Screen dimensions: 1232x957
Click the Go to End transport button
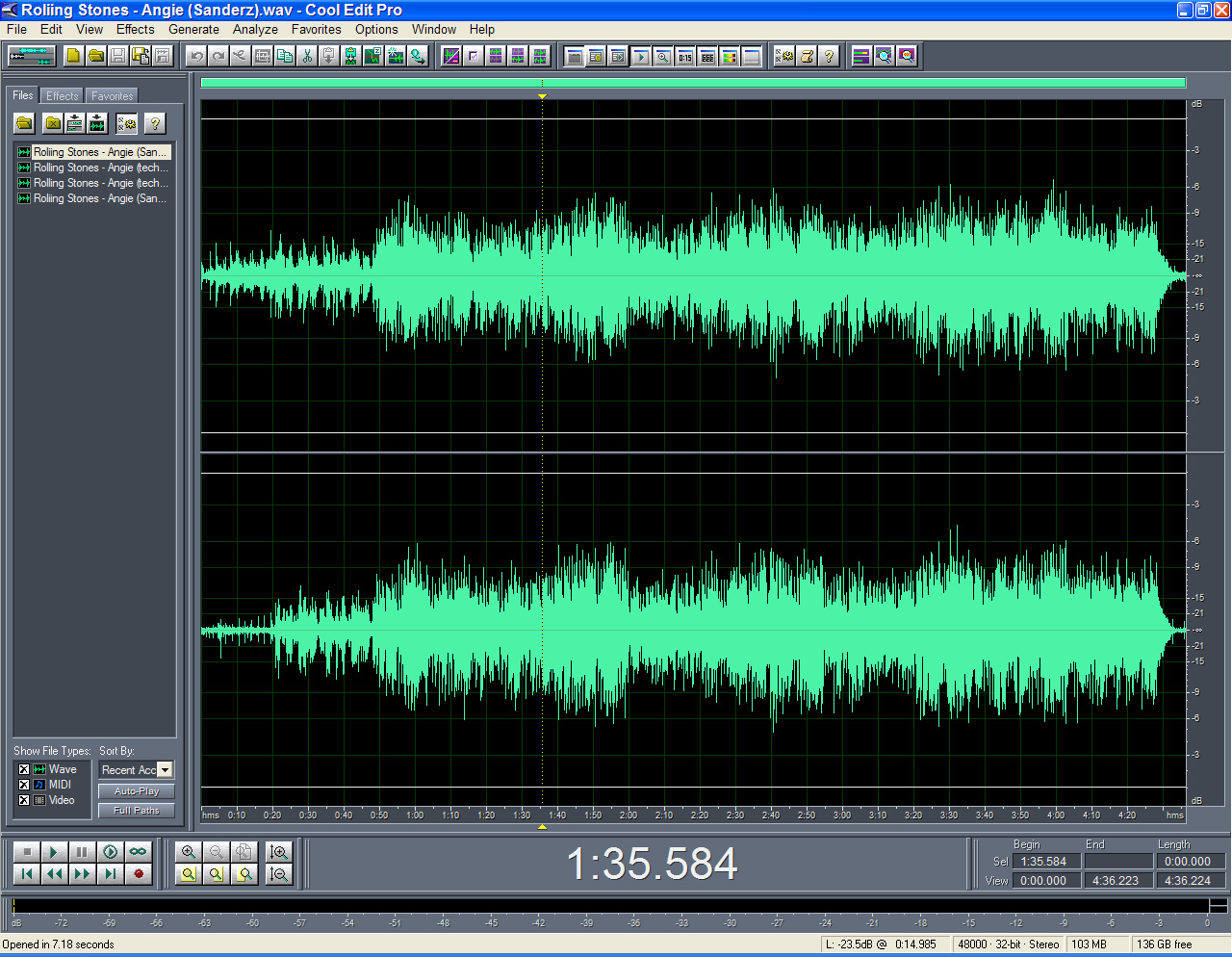pyautogui.click(x=111, y=874)
